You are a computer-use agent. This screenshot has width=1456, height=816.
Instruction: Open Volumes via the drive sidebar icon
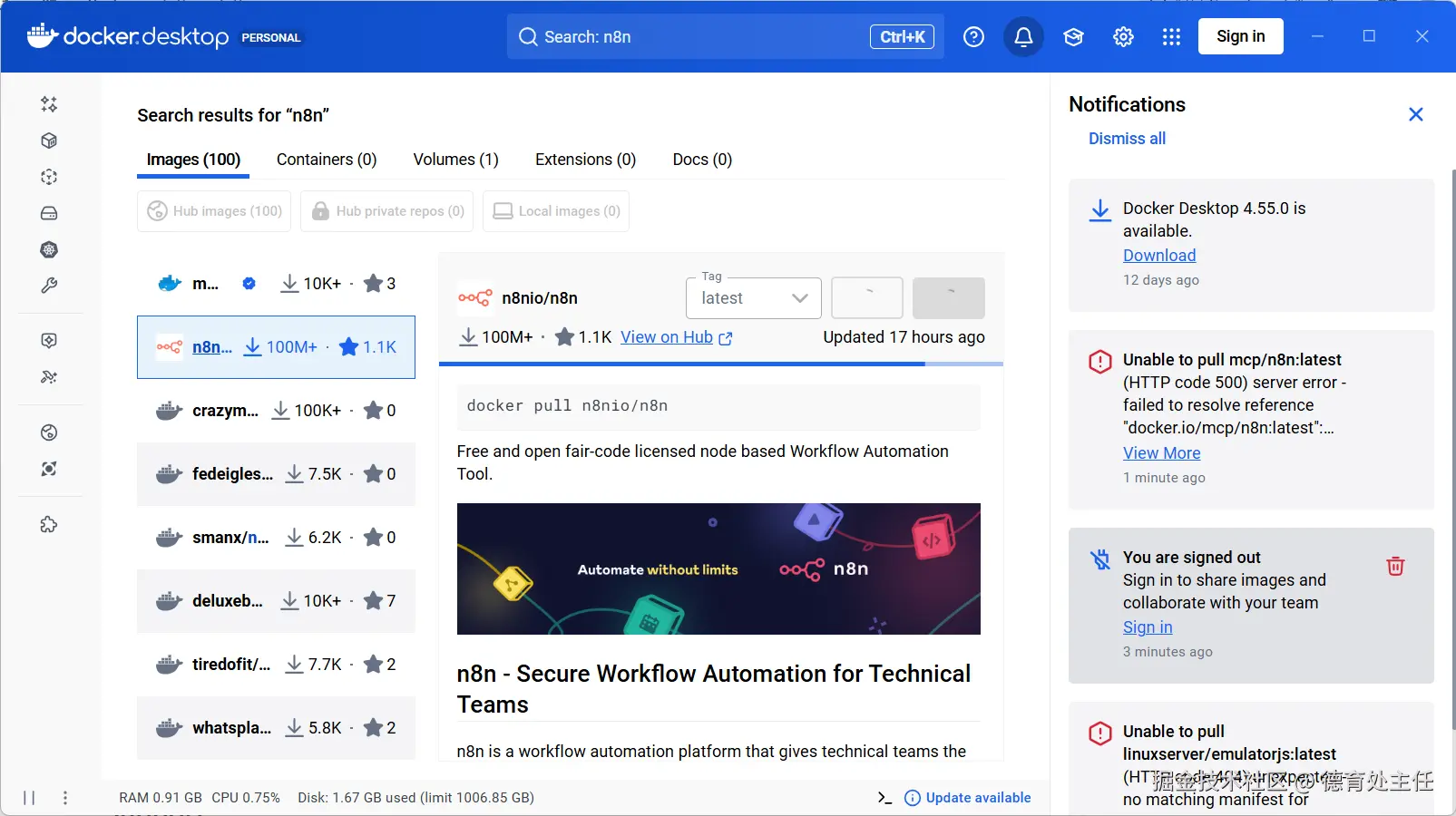tap(49, 213)
